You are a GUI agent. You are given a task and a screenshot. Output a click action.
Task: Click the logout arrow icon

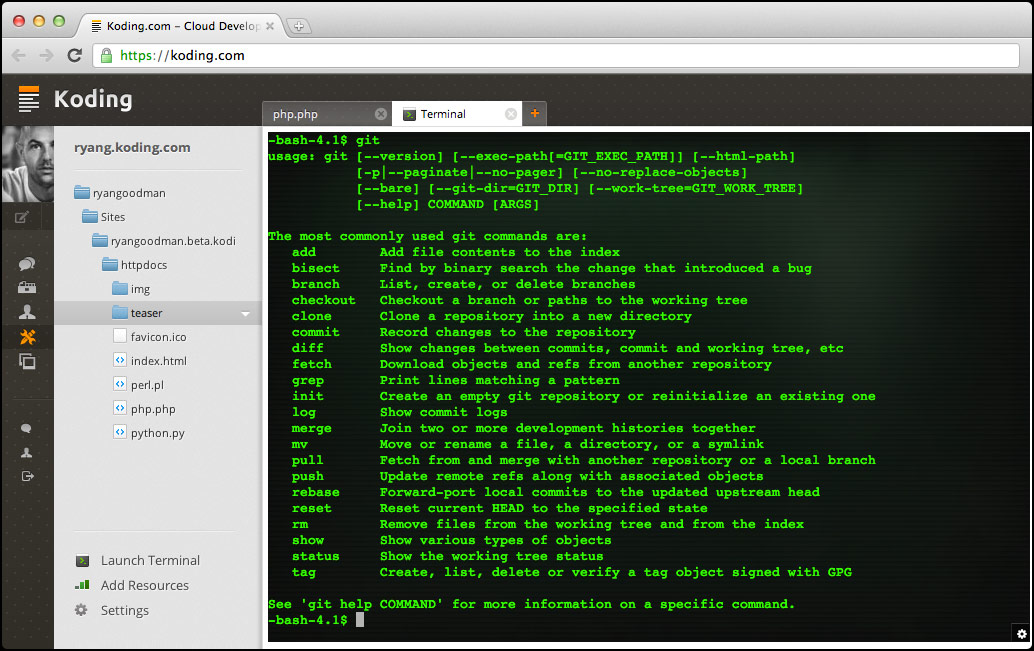[x=27, y=476]
